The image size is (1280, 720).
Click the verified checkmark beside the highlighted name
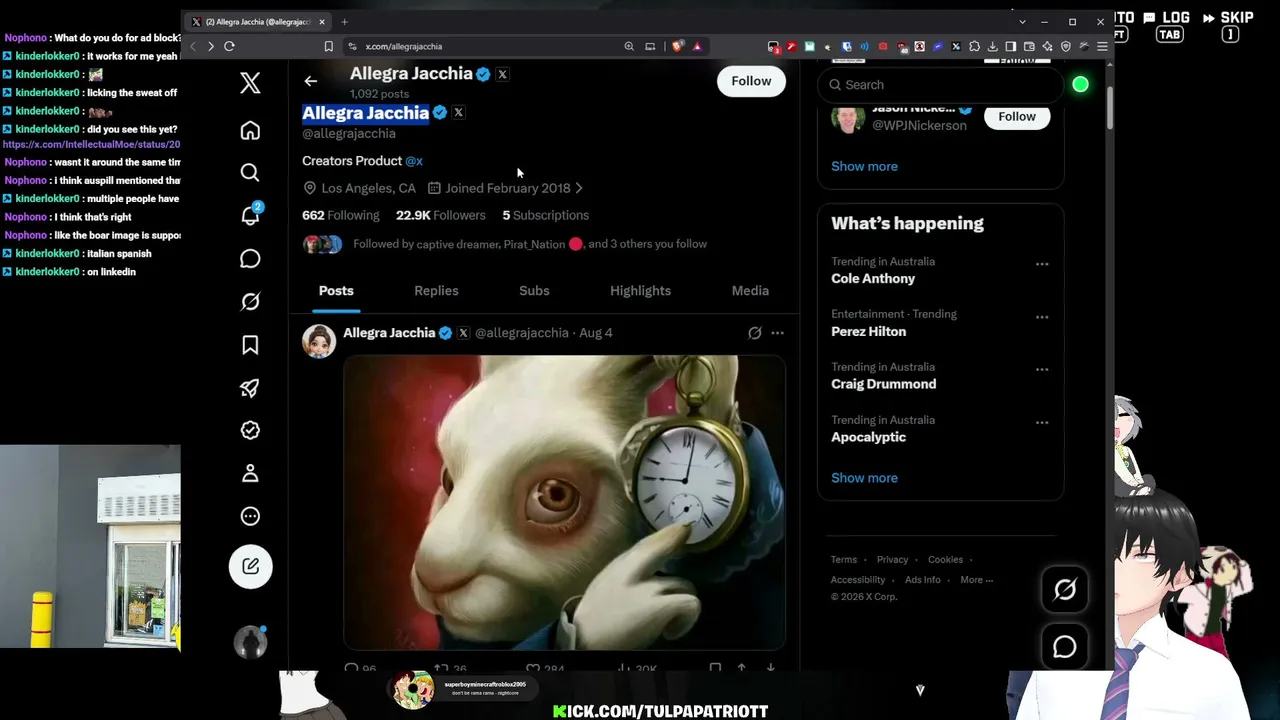click(440, 113)
